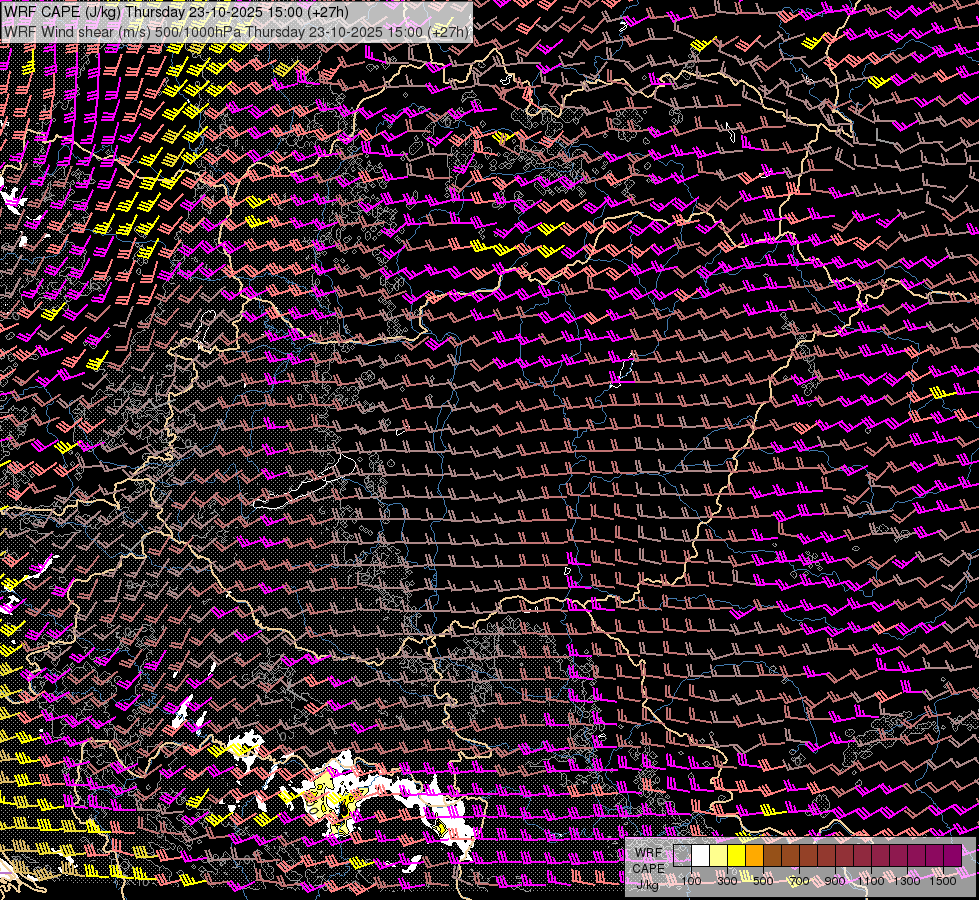Click the first brown swatch after orange
This screenshot has width=979, height=900.
(x=772, y=856)
